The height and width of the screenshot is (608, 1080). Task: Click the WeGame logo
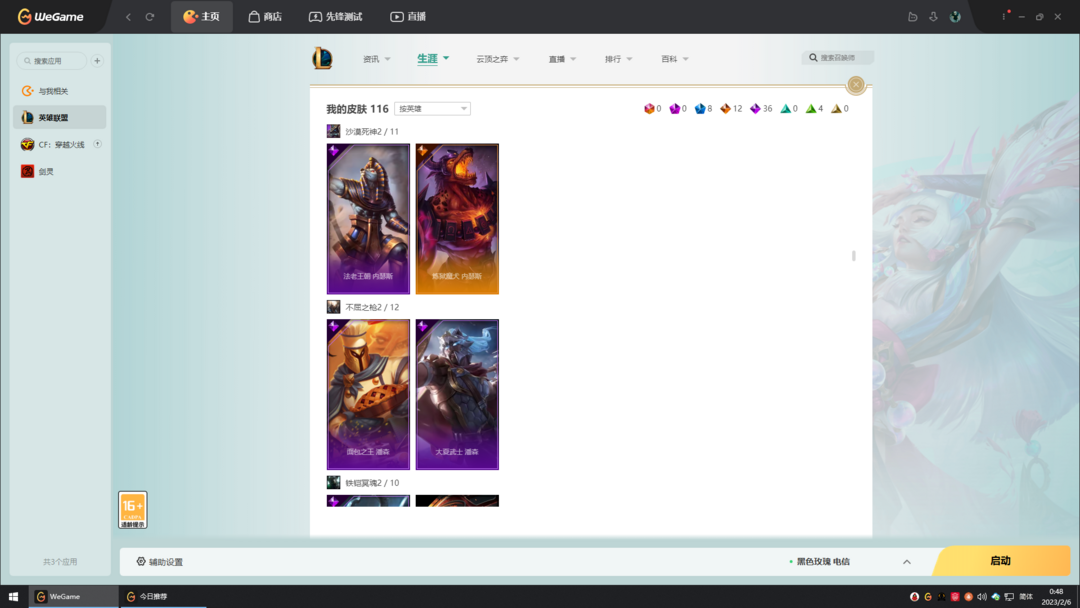pos(50,17)
